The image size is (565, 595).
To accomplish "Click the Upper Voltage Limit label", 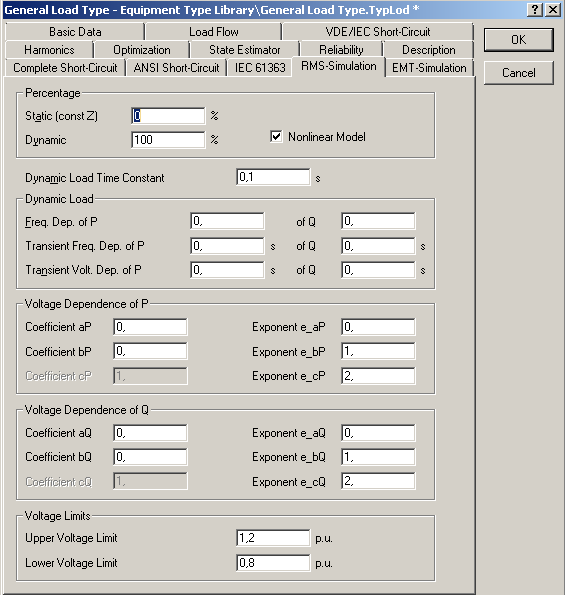I will point(71,538).
